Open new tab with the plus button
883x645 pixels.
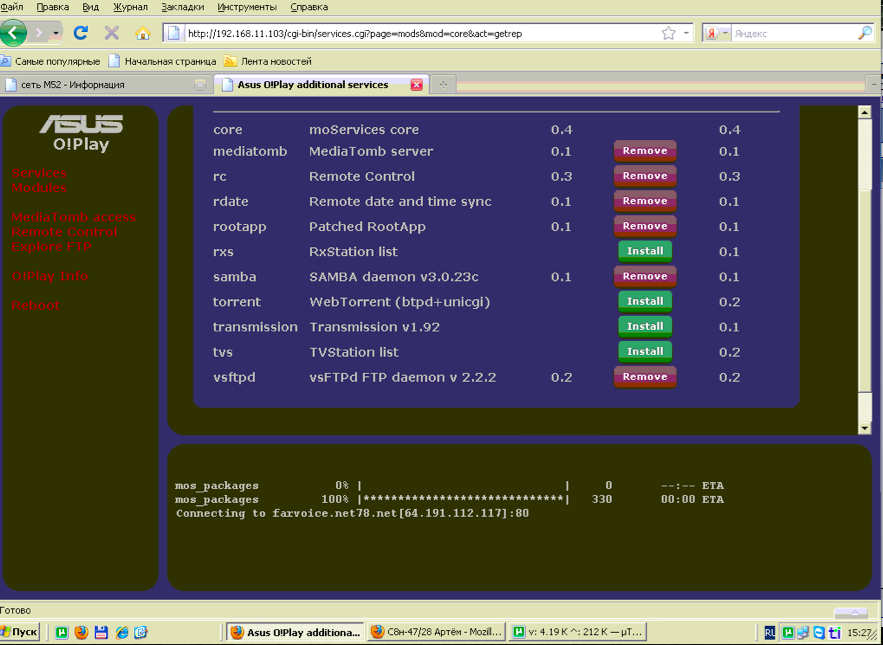point(443,85)
